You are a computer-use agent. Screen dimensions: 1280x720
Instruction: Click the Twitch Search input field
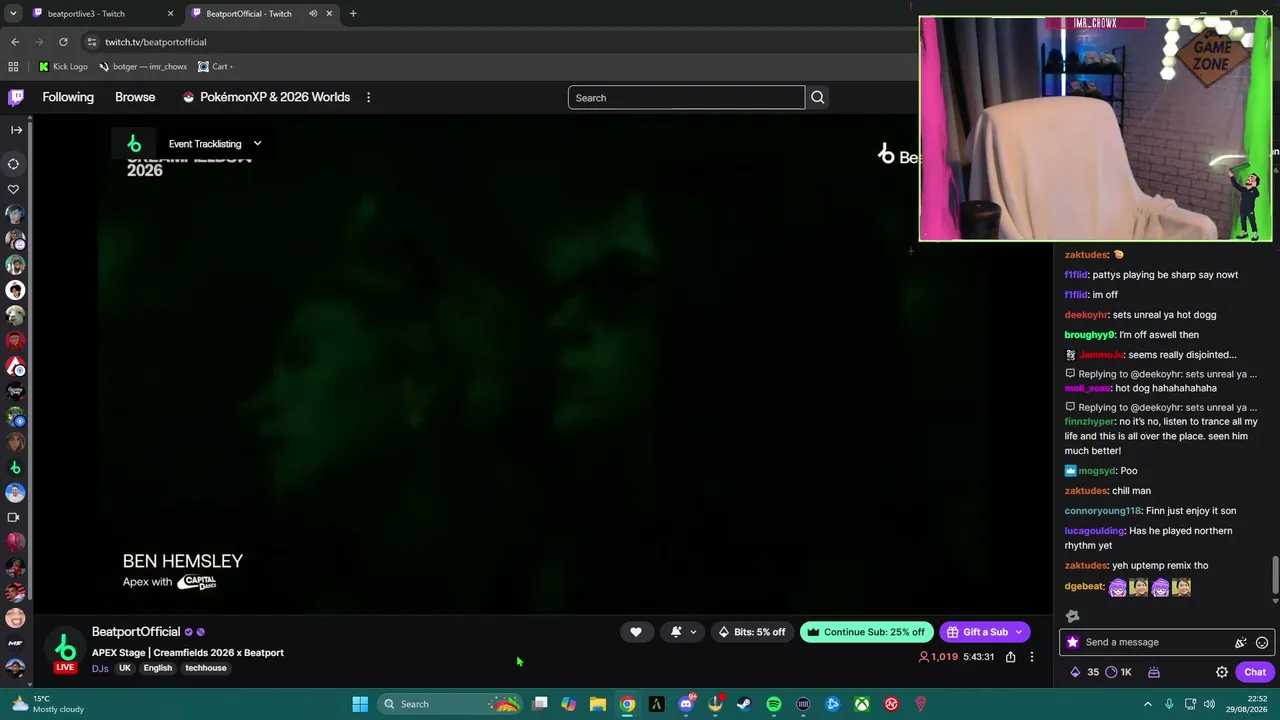[x=686, y=97]
